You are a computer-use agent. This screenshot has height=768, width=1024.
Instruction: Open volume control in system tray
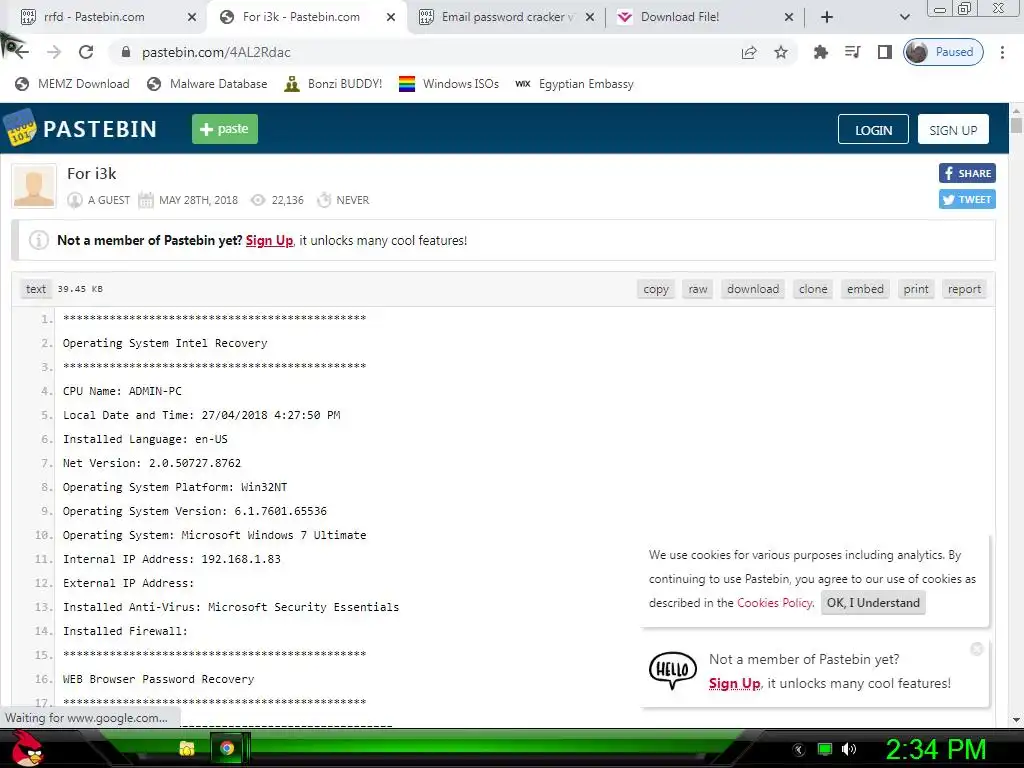click(x=849, y=749)
